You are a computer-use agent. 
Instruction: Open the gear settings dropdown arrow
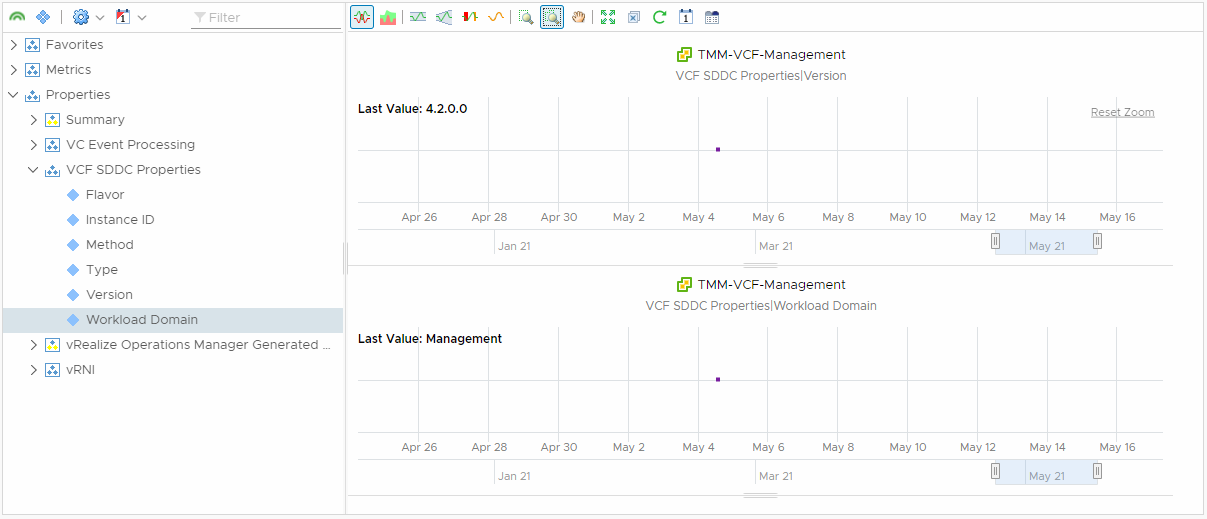click(x=100, y=17)
